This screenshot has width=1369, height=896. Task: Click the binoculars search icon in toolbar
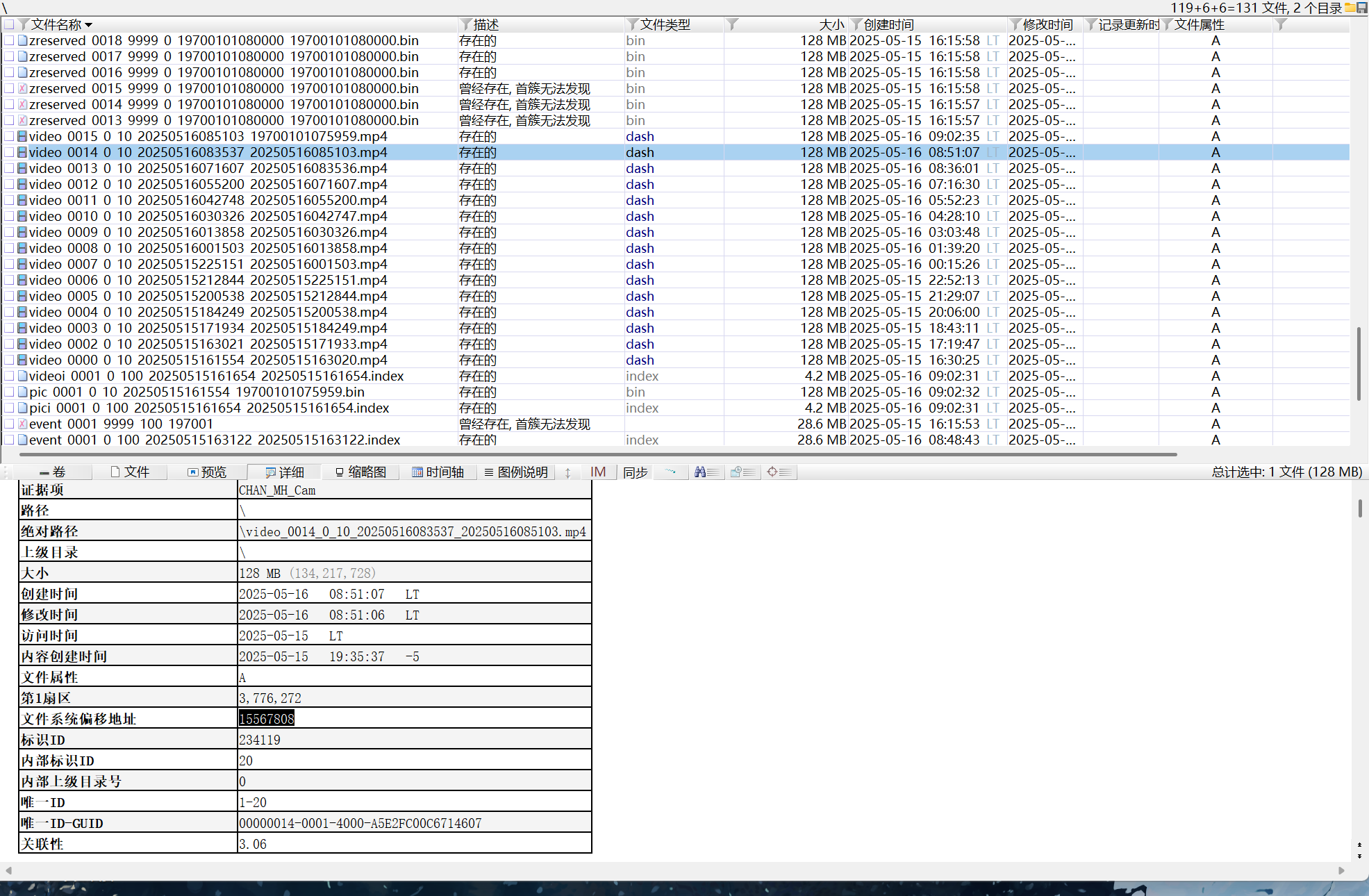tap(700, 472)
